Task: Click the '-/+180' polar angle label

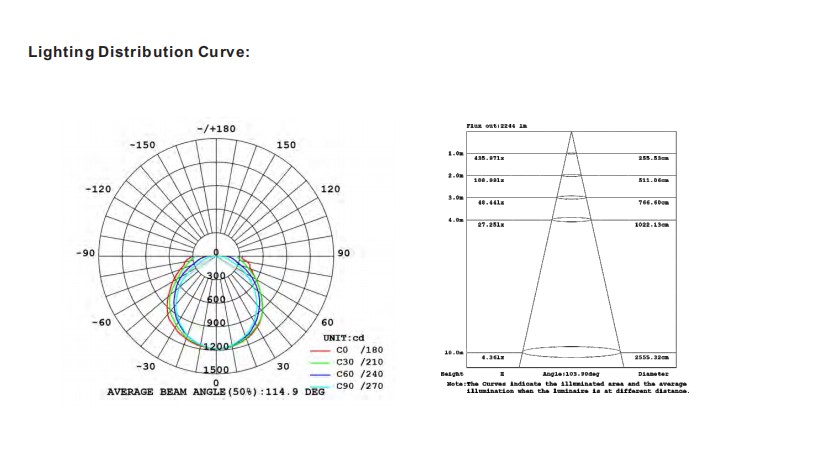Action: 216,129
